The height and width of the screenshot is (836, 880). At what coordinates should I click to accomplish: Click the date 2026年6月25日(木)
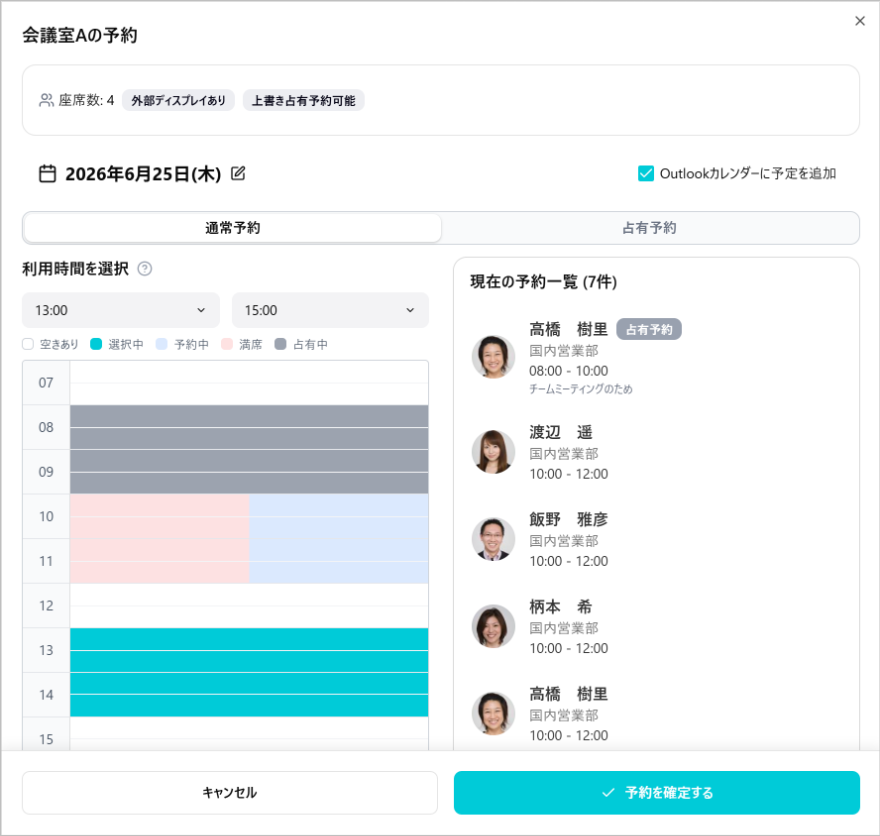coord(143,174)
